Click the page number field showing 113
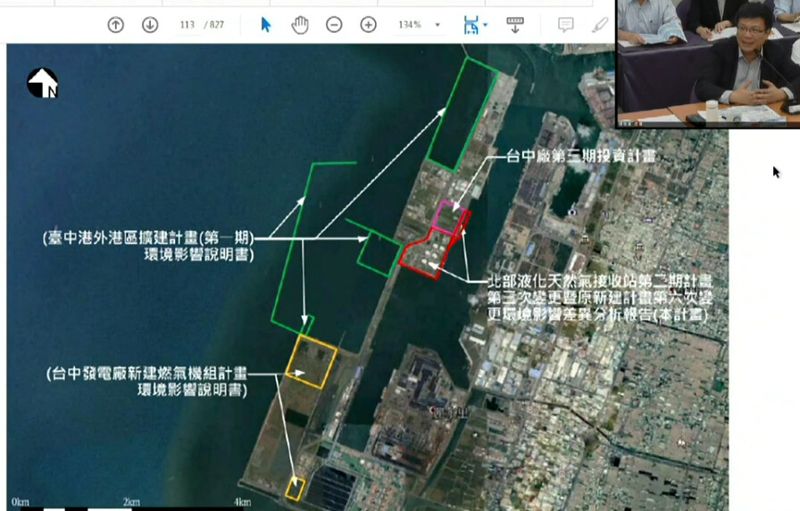 pyautogui.click(x=187, y=24)
